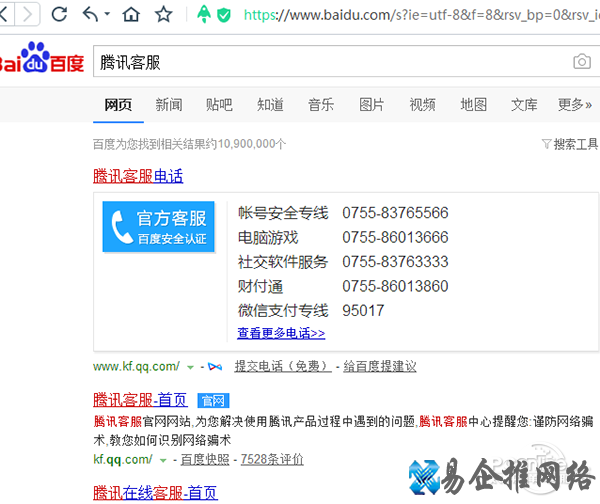Click phone number 0755-86013666
The image size is (600, 504).
pos(395,237)
